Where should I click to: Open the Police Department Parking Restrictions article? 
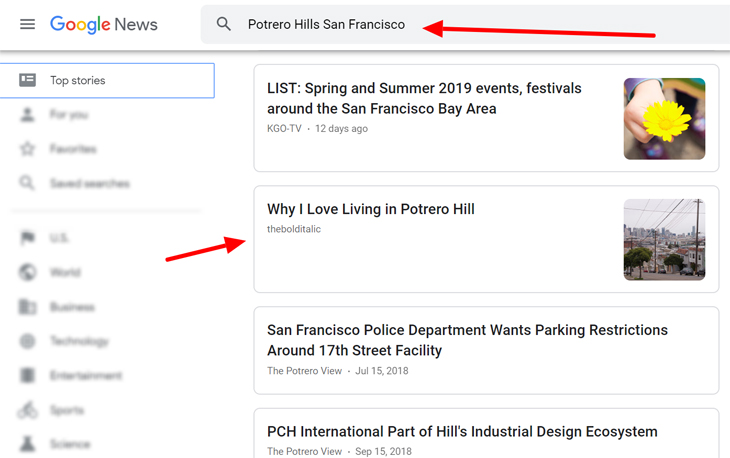click(467, 340)
